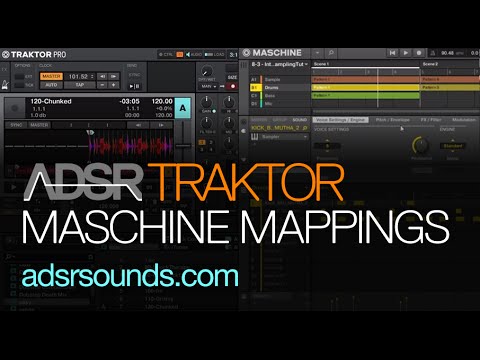Enable the clock MASTER button
The height and width of the screenshot is (360, 480).
51,76
